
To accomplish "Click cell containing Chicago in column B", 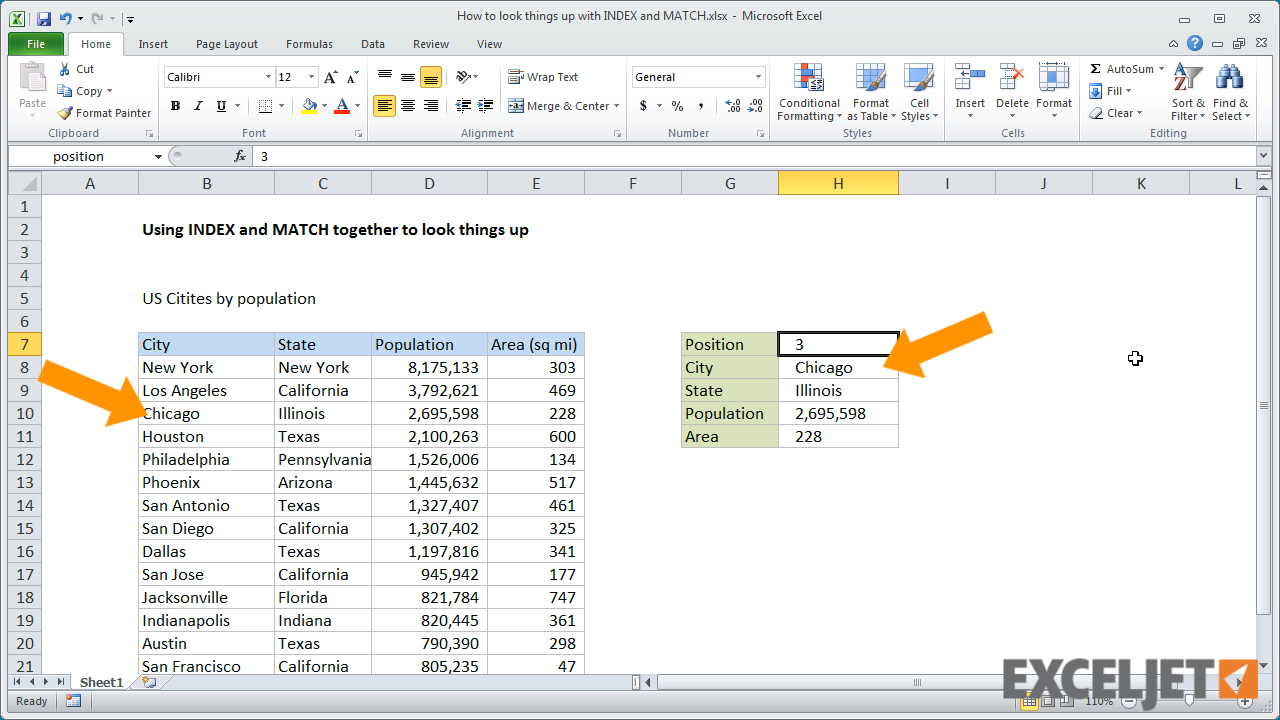I will [206, 413].
